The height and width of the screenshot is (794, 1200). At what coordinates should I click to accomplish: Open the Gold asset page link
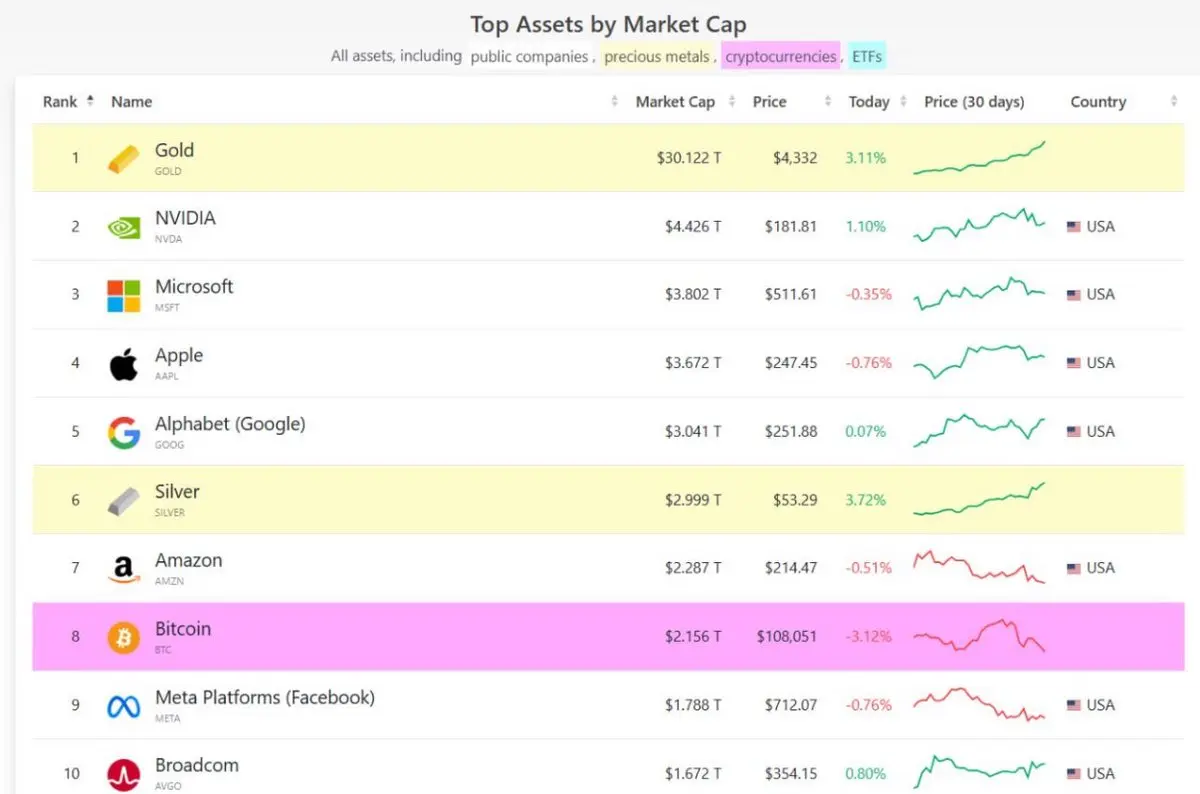click(174, 150)
